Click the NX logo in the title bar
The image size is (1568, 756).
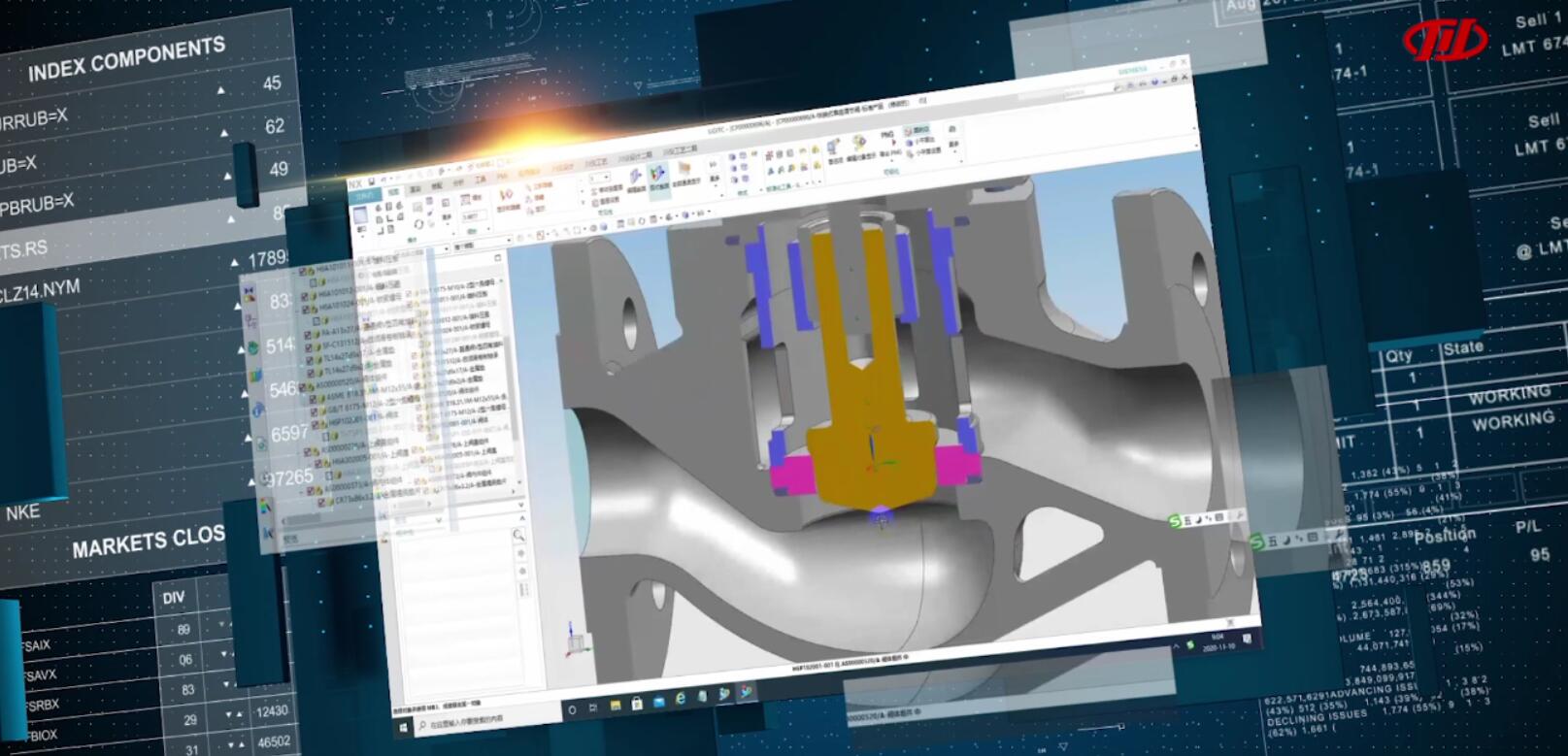click(355, 183)
